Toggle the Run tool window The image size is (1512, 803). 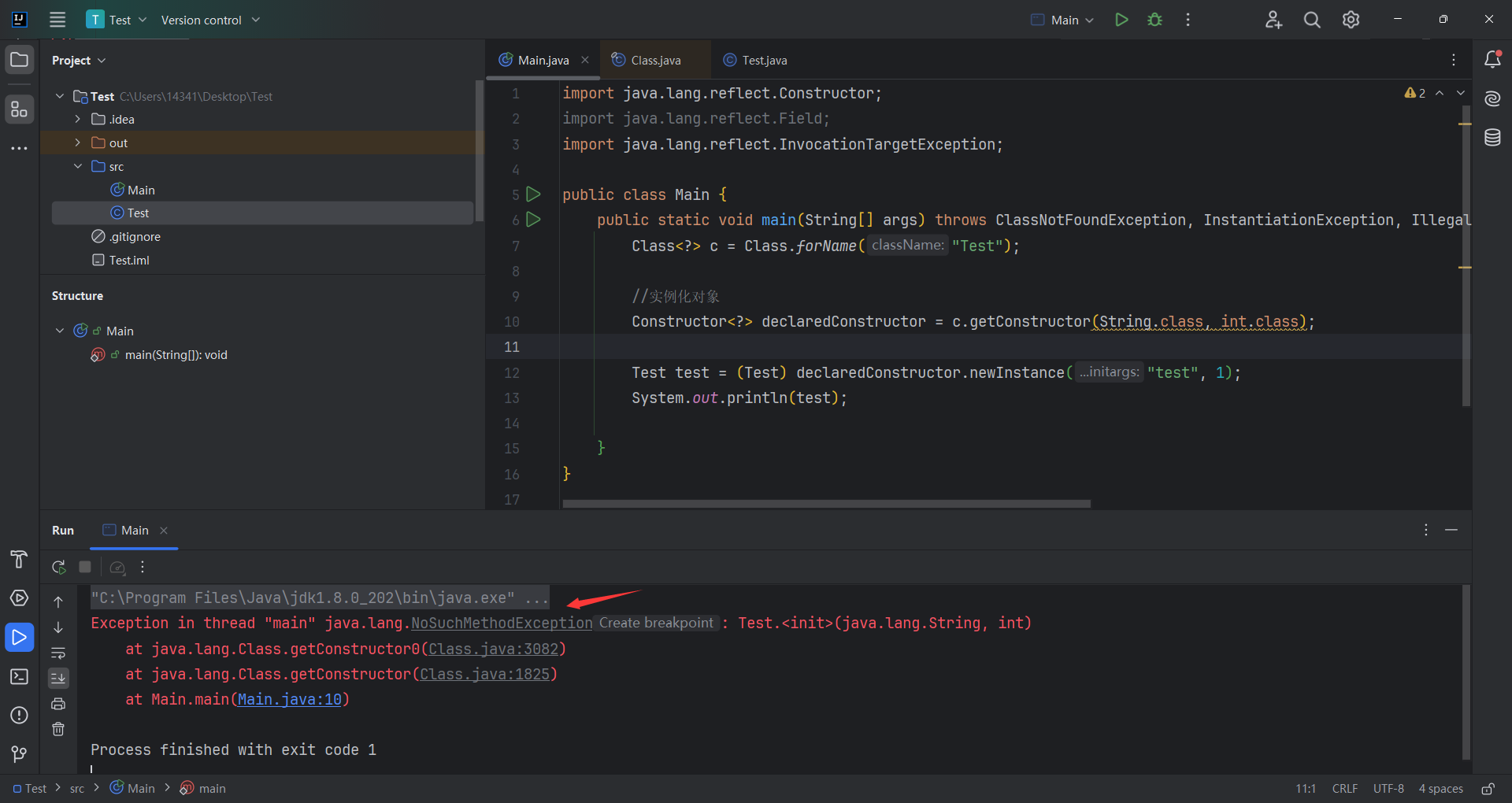tap(20, 637)
